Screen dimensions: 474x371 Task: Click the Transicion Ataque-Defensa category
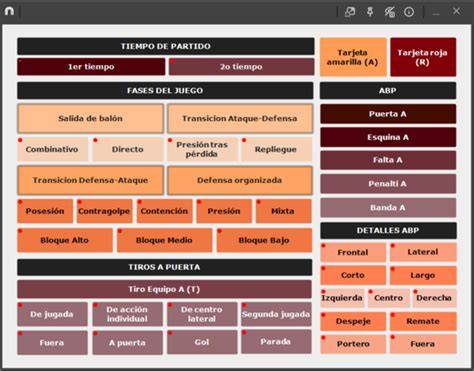coord(240,118)
